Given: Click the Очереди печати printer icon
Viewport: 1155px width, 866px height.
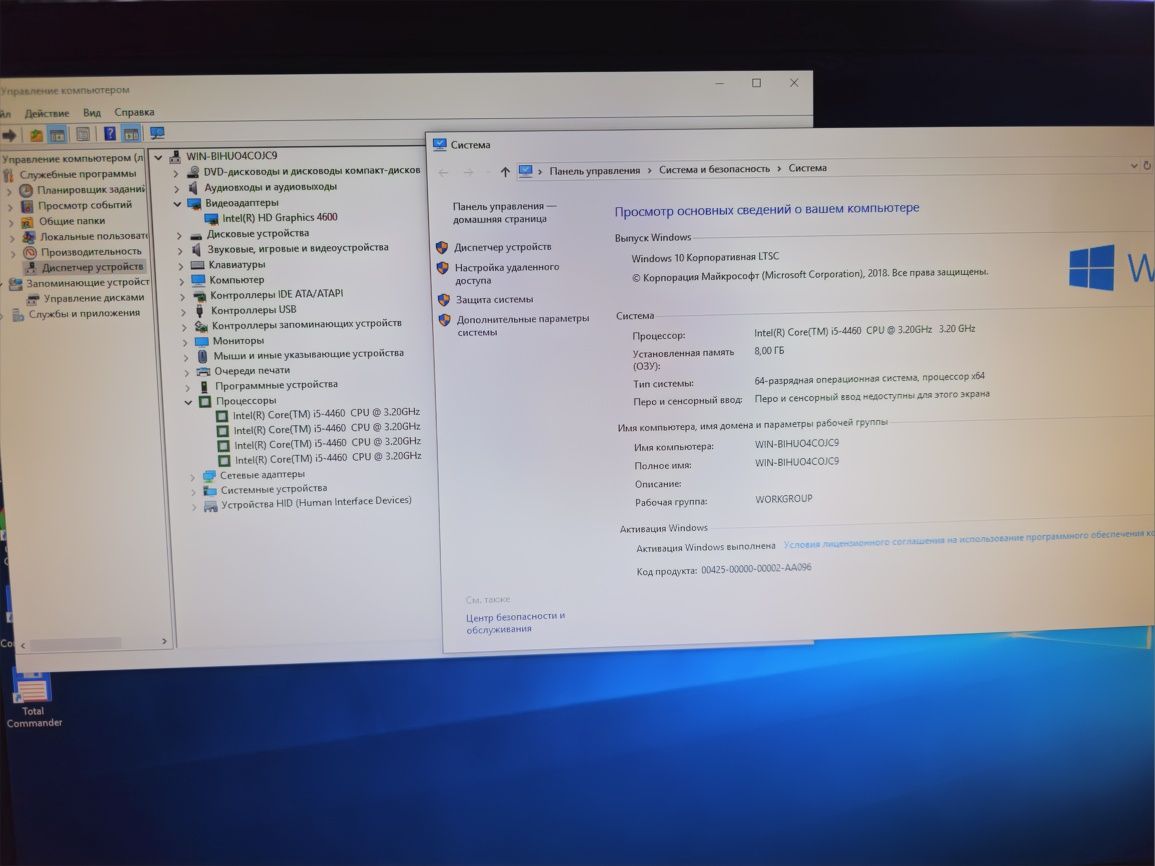Looking at the screenshot, I should click(x=203, y=371).
